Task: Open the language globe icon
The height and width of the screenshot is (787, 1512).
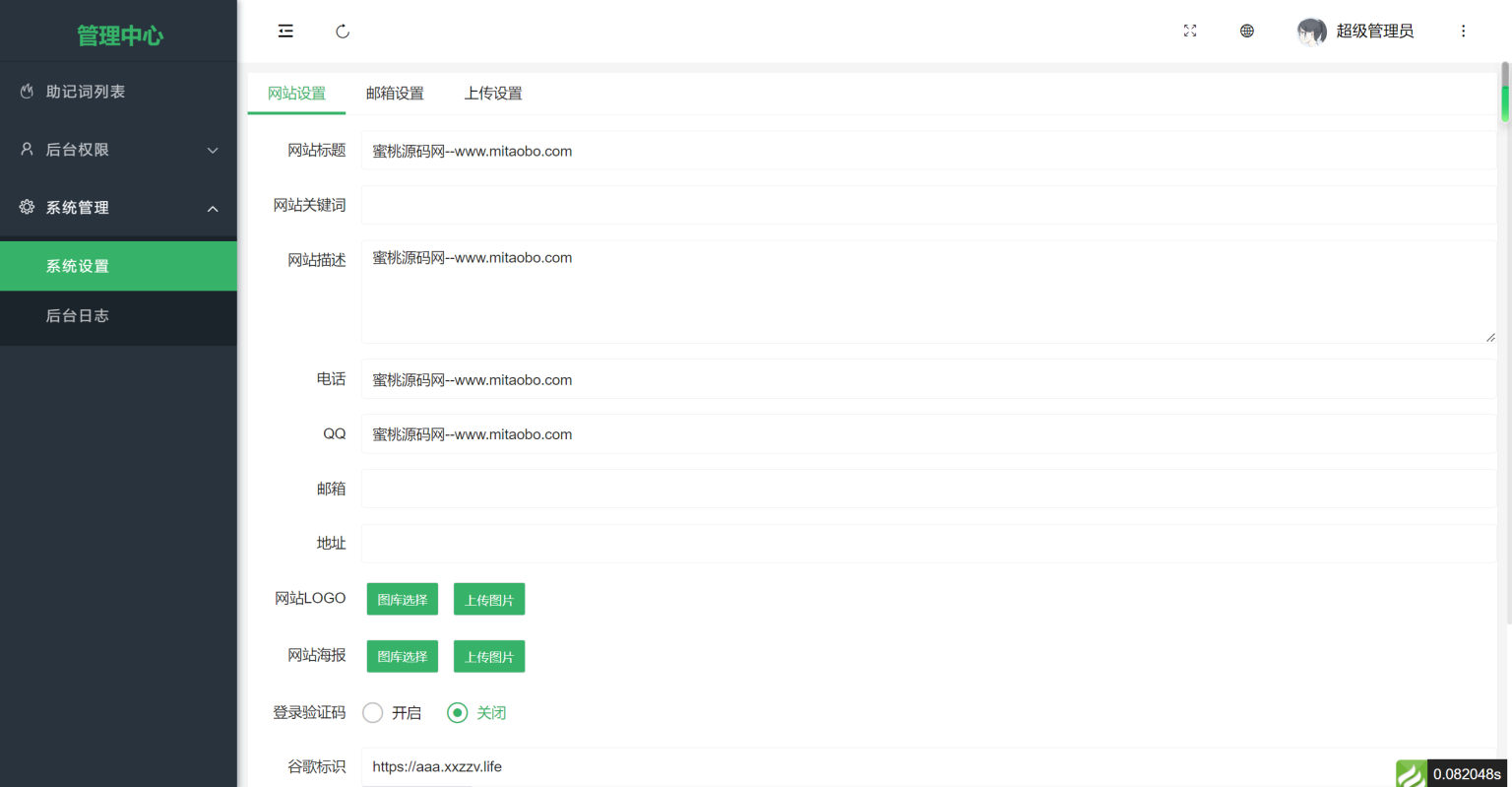Action: pos(1246,31)
